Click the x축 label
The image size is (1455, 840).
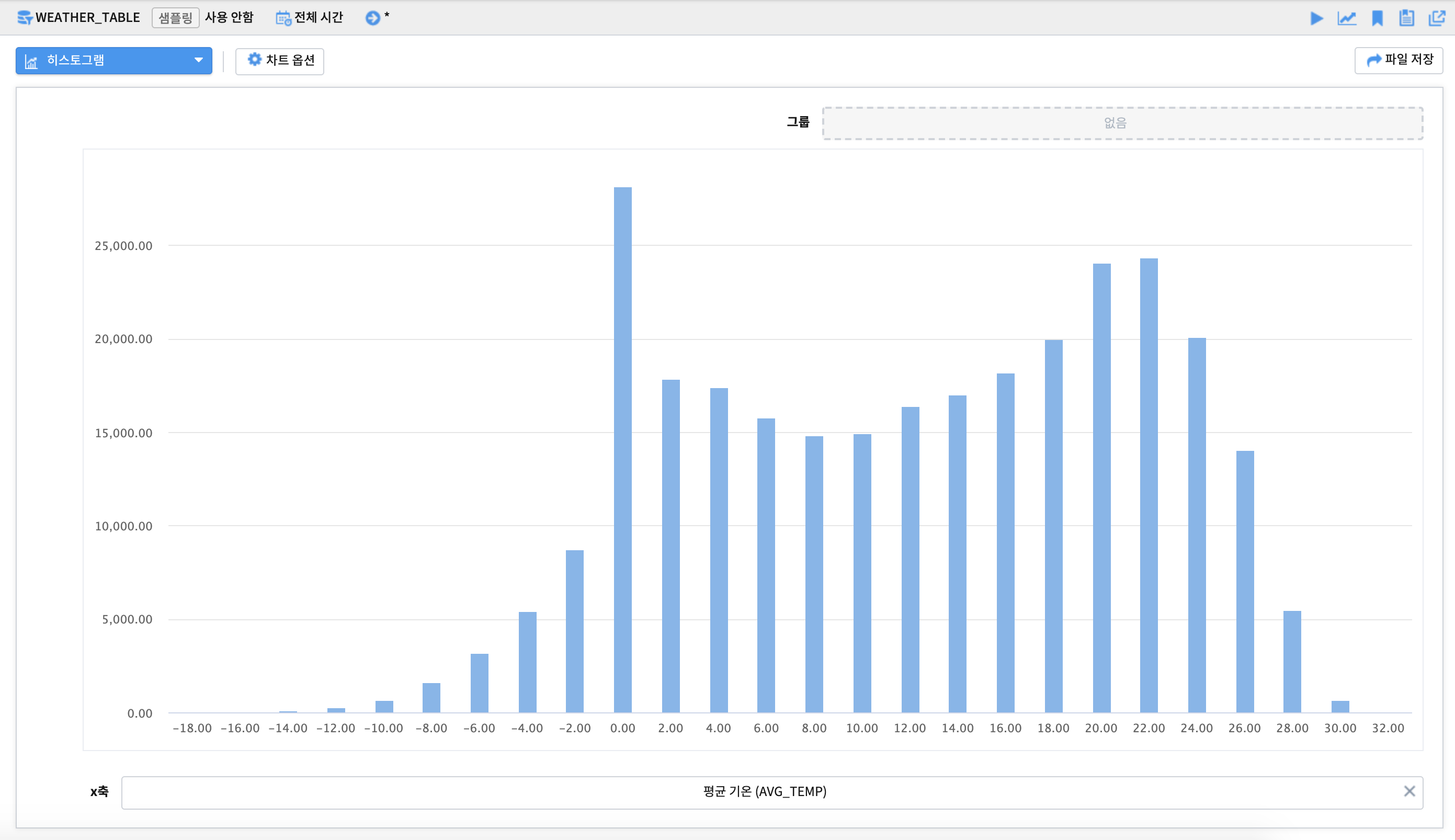click(99, 791)
